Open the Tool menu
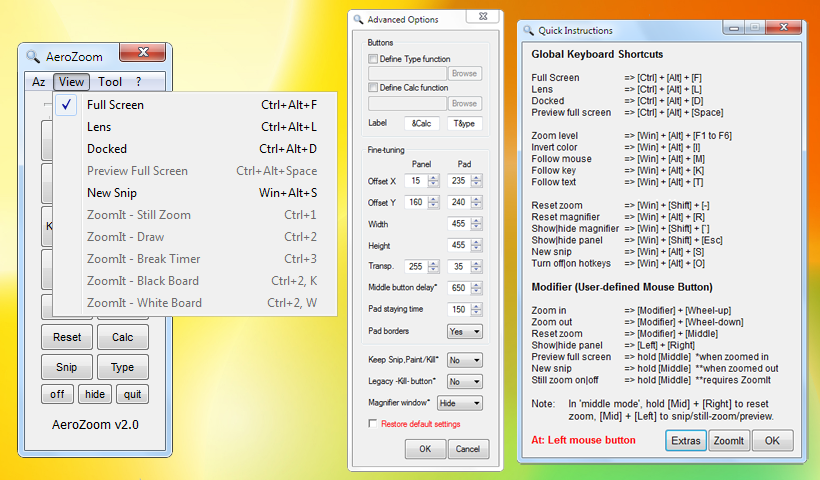 tap(110, 82)
